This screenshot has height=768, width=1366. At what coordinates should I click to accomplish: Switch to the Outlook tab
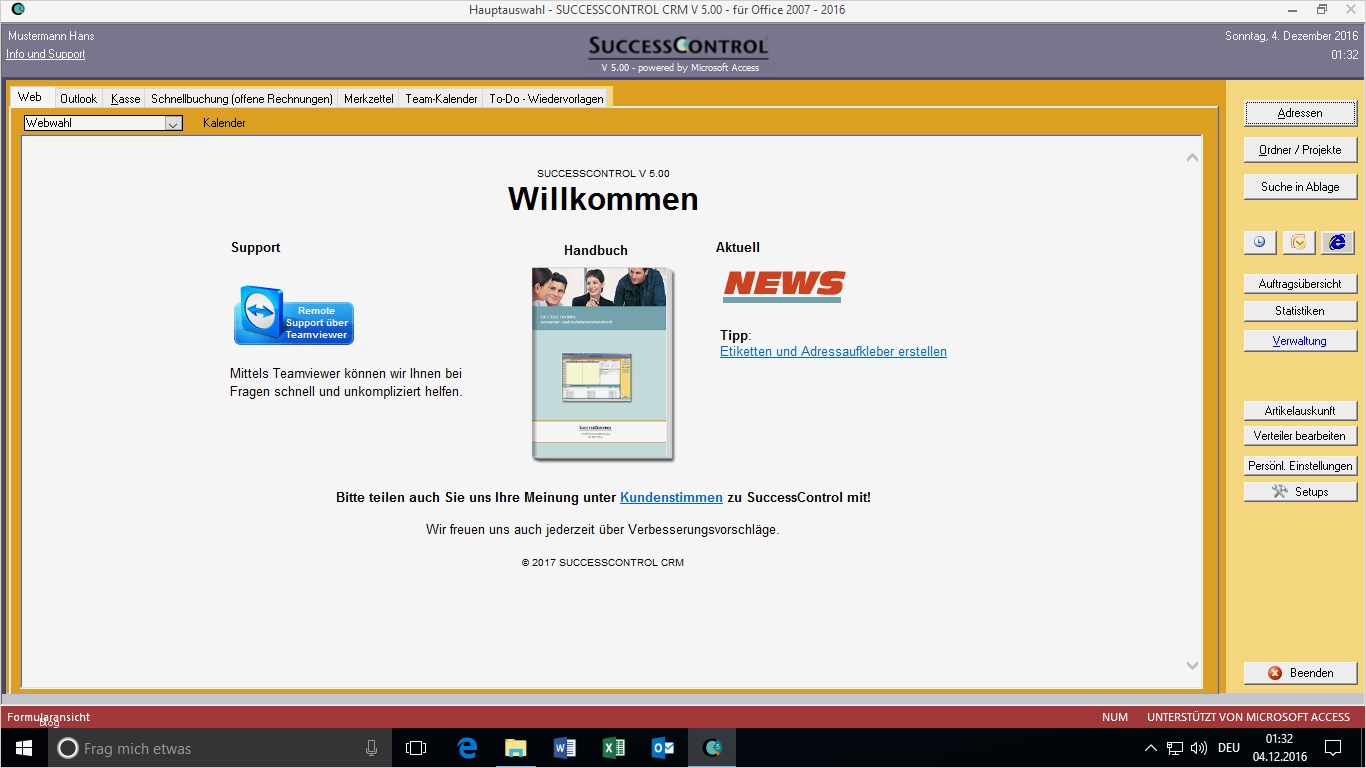tap(78, 98)
